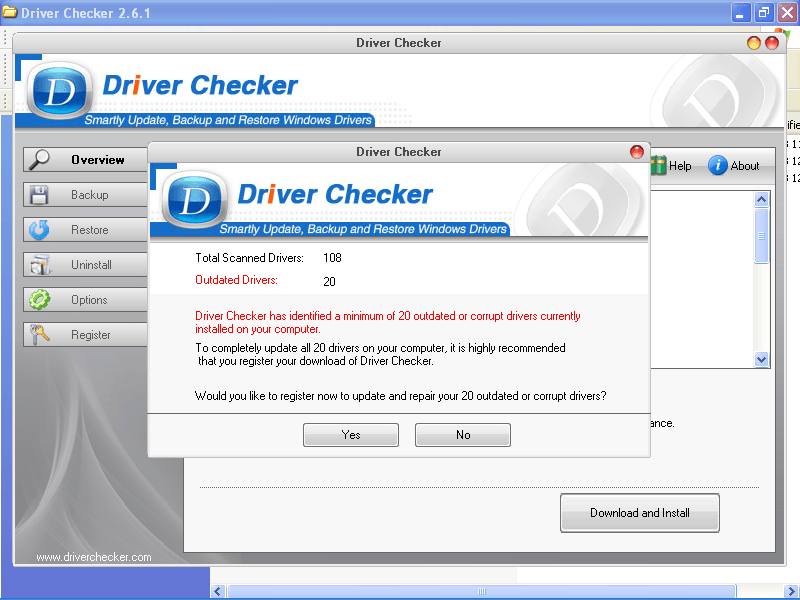Click No to decline registration
The image size is (800, 600).
tap(463, 435)
